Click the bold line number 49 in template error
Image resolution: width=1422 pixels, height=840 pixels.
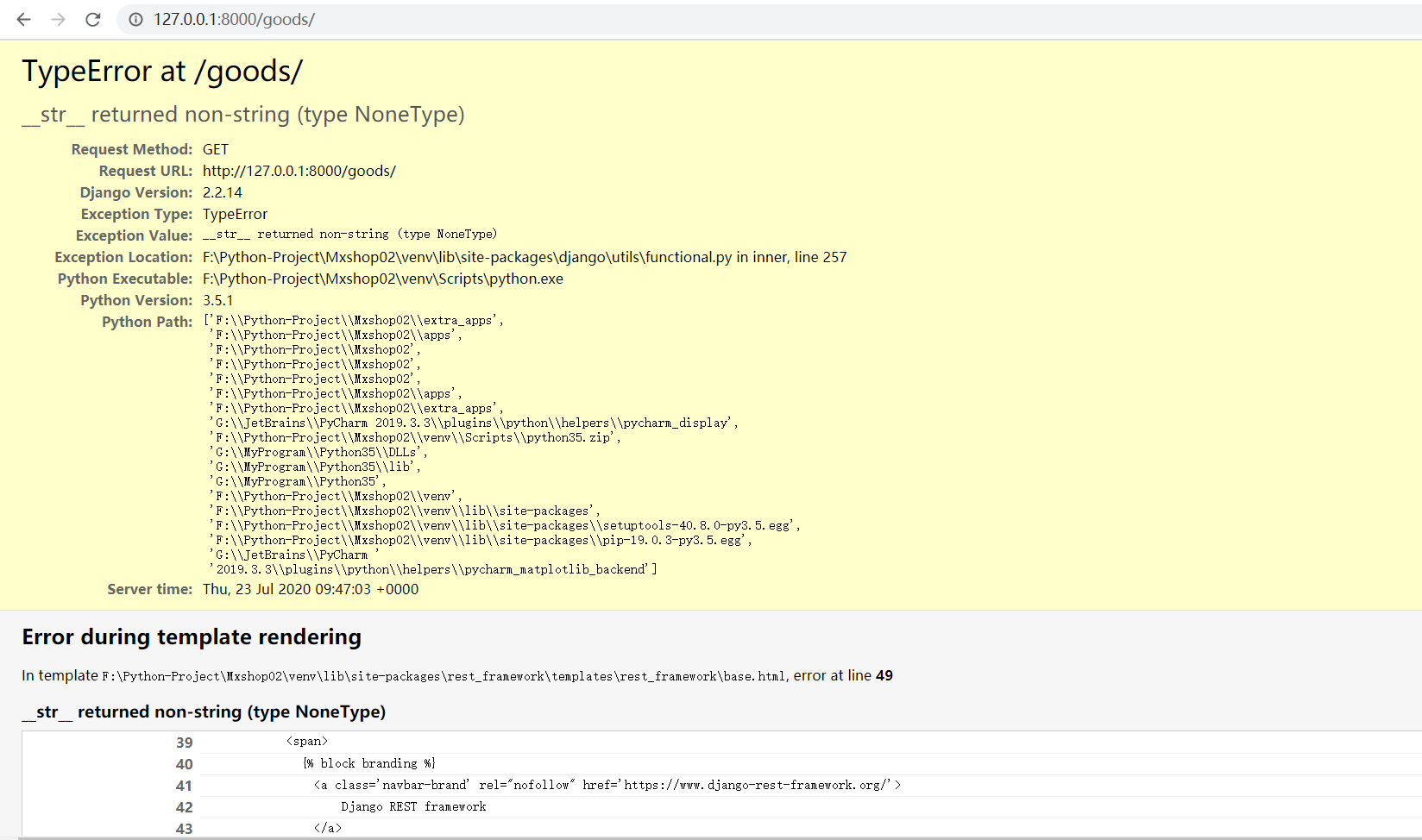point(884,675)
